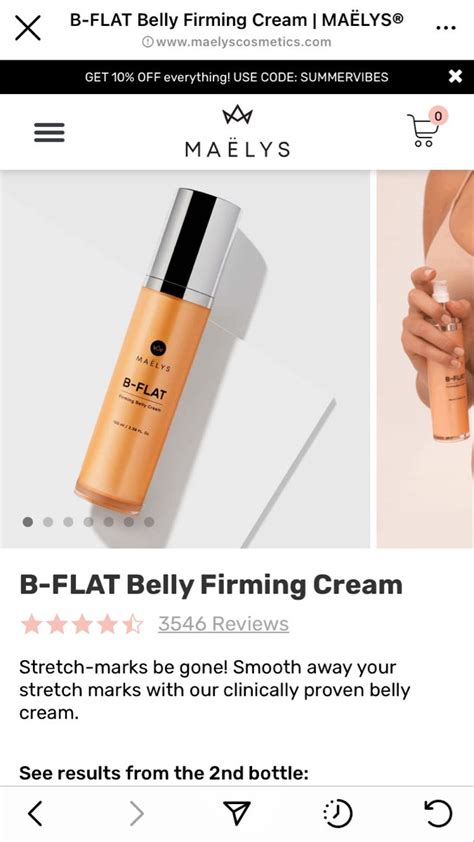This screenshot has width=474, height=842.
Task: Tap the MAËLYS crown logo
Action: point(237,132)
